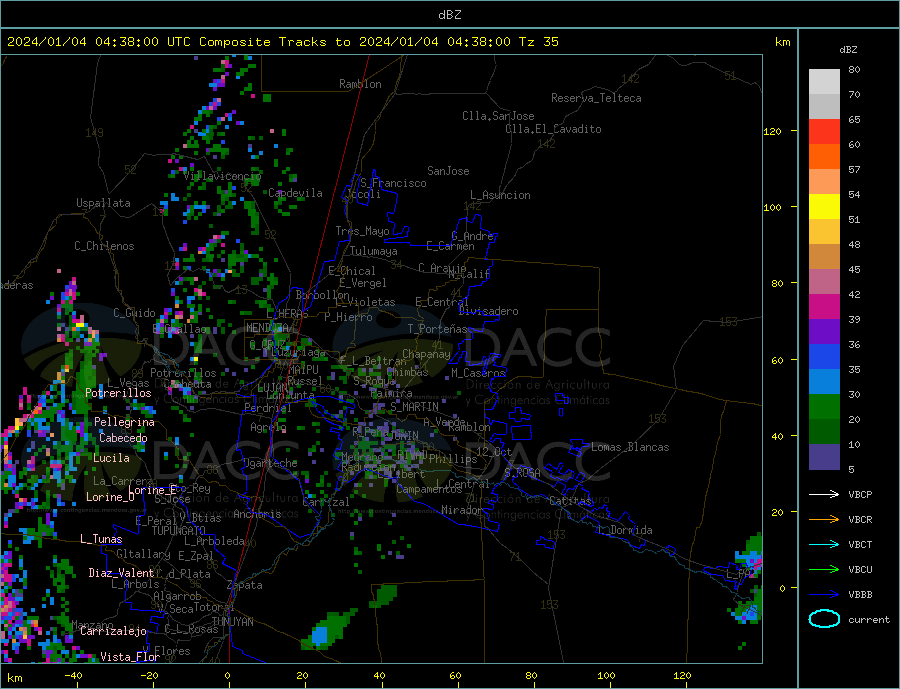Click the '2024/01/04 04:38:00 UTC Composite Tracks' header
This screenshot has height=689, width=900.
(166, 42)
